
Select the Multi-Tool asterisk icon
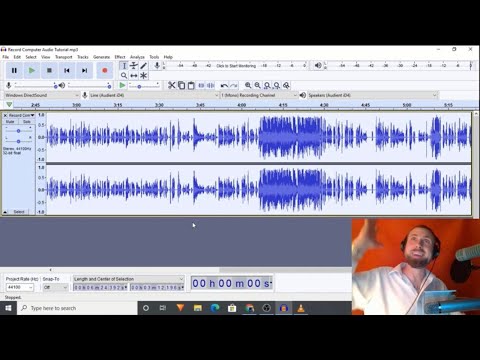(143, 76)
